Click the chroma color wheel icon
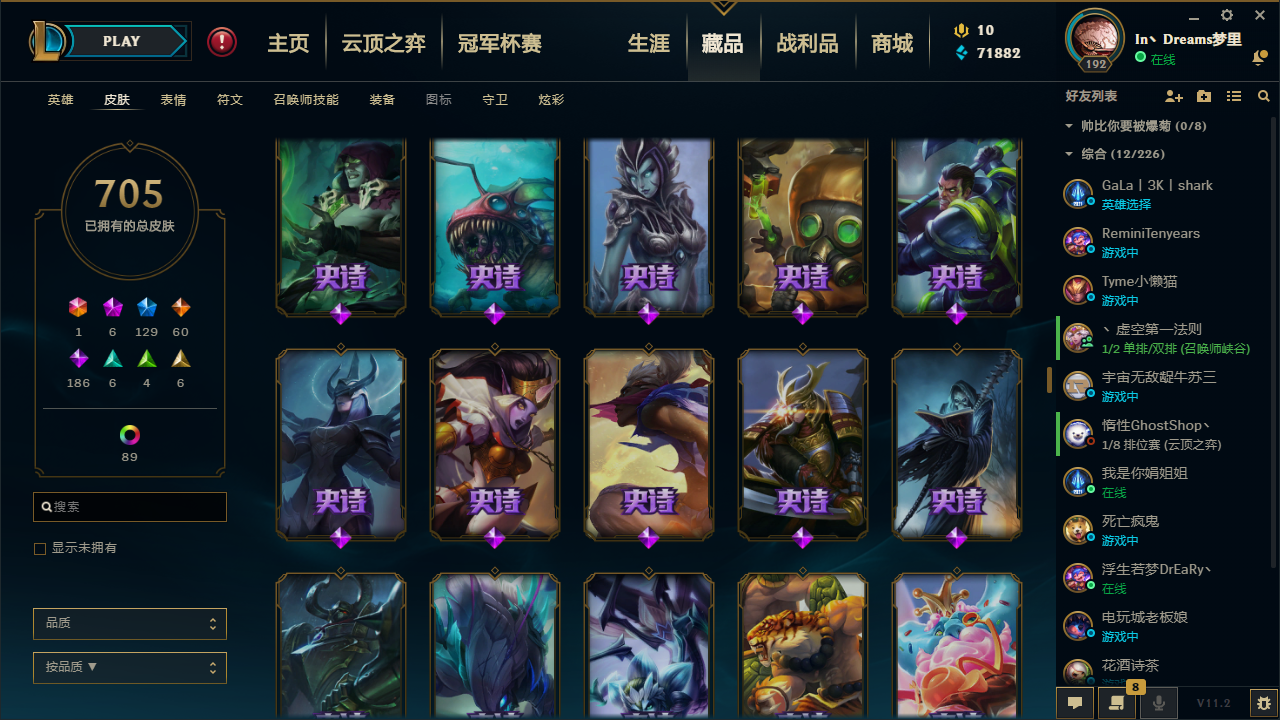1280x720 pixels. click(129, 435)
